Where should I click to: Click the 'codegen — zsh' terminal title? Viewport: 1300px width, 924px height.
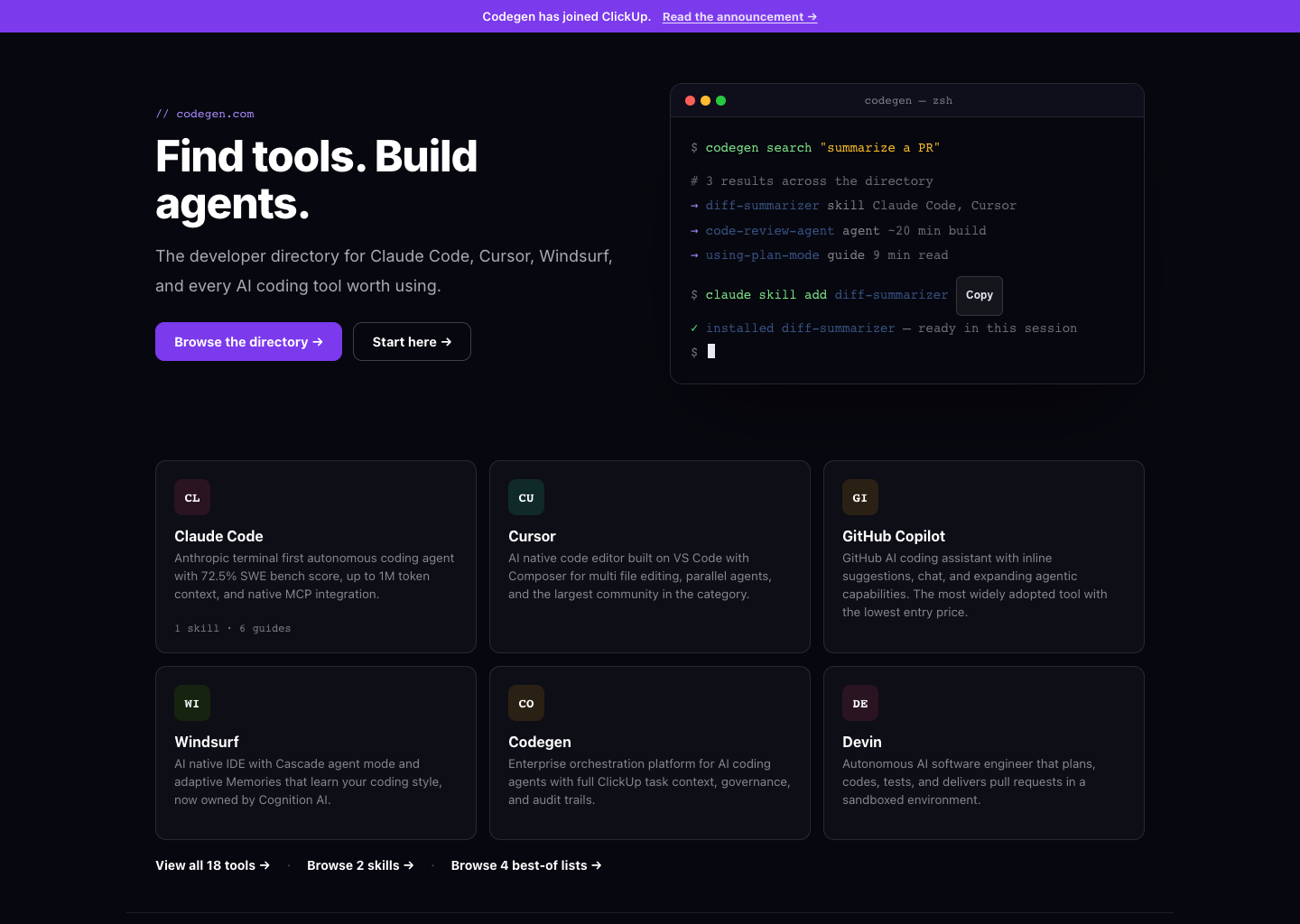(x=908, y=100)
